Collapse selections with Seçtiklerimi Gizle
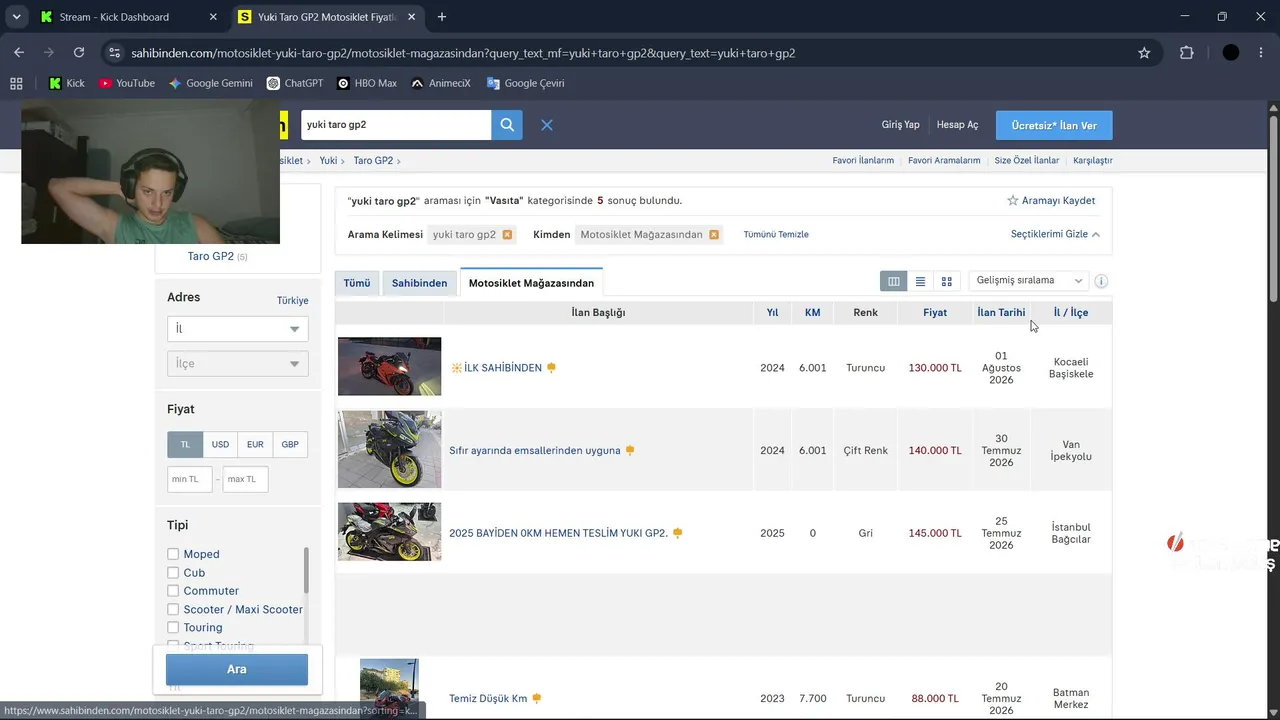 coord(1055,234)
